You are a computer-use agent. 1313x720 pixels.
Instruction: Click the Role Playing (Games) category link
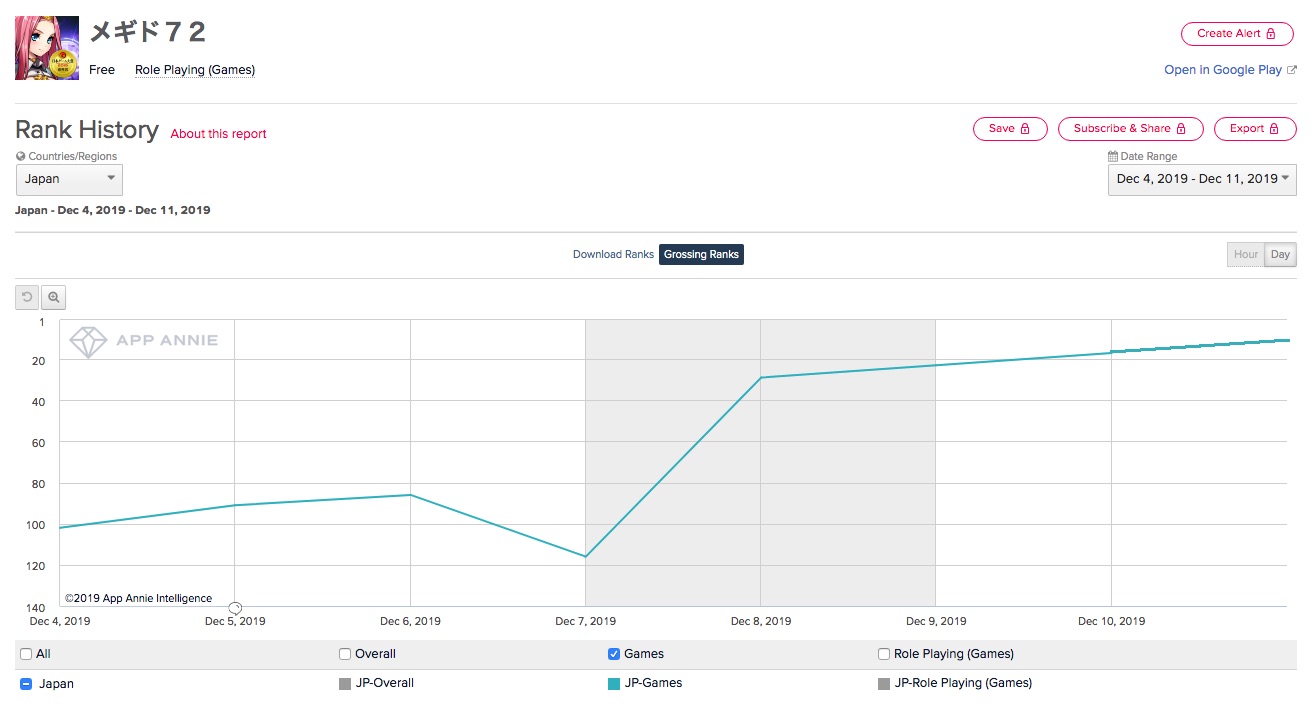click(x=195, y=70)
